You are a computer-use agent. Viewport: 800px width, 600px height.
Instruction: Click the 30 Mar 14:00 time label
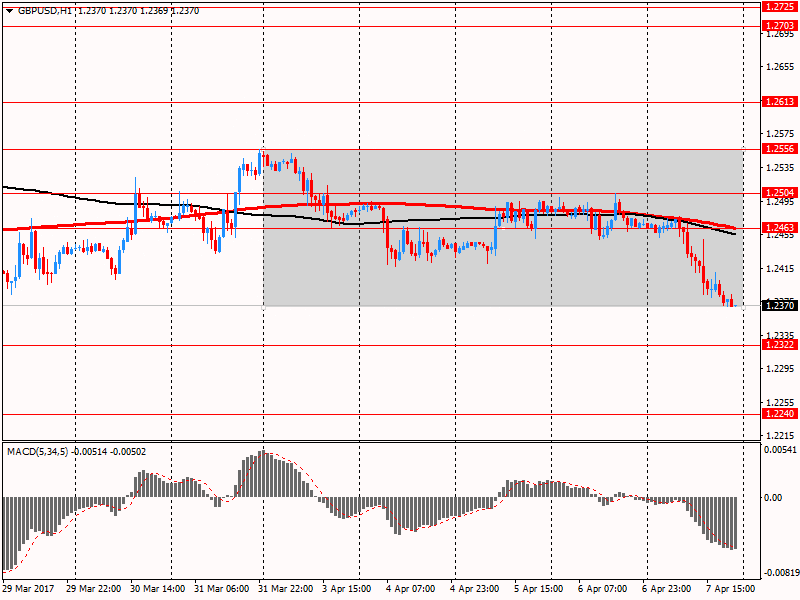coord(158,588)
